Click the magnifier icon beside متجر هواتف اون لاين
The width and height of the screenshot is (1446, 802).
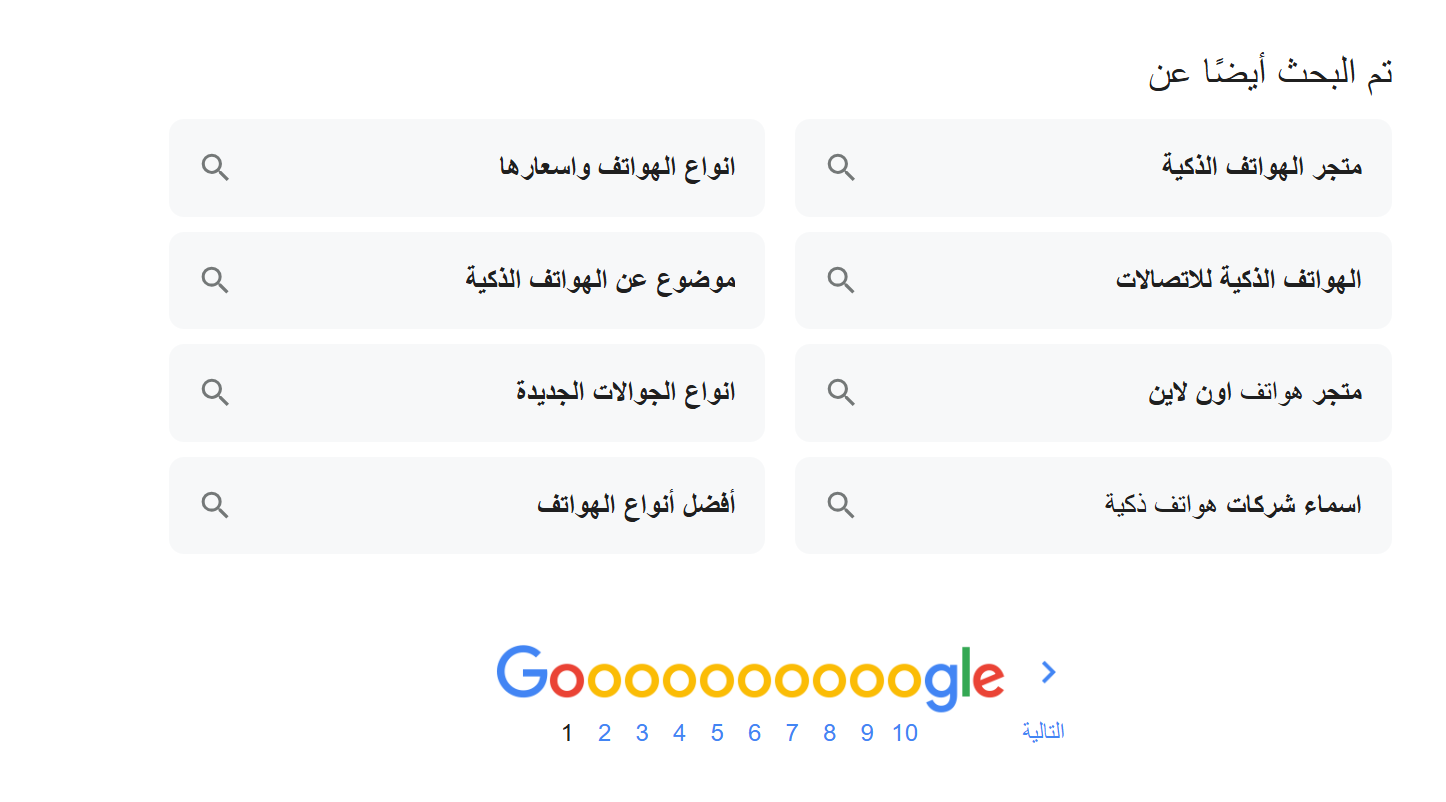pyautogui.click(x=840, y=392)
